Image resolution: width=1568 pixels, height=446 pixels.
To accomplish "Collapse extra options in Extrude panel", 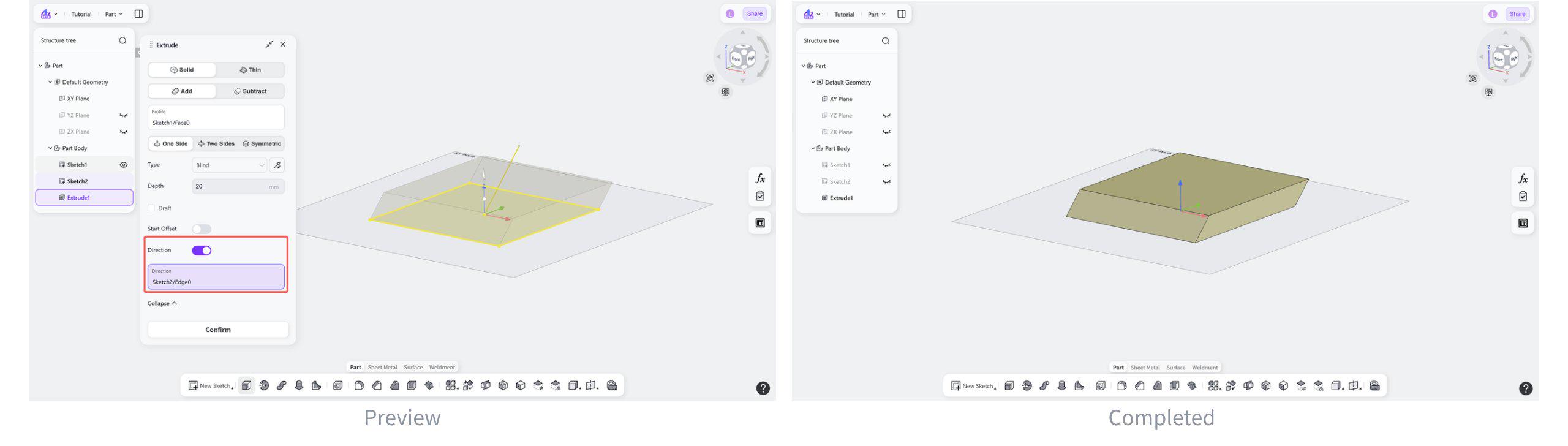I will point(162,303).
